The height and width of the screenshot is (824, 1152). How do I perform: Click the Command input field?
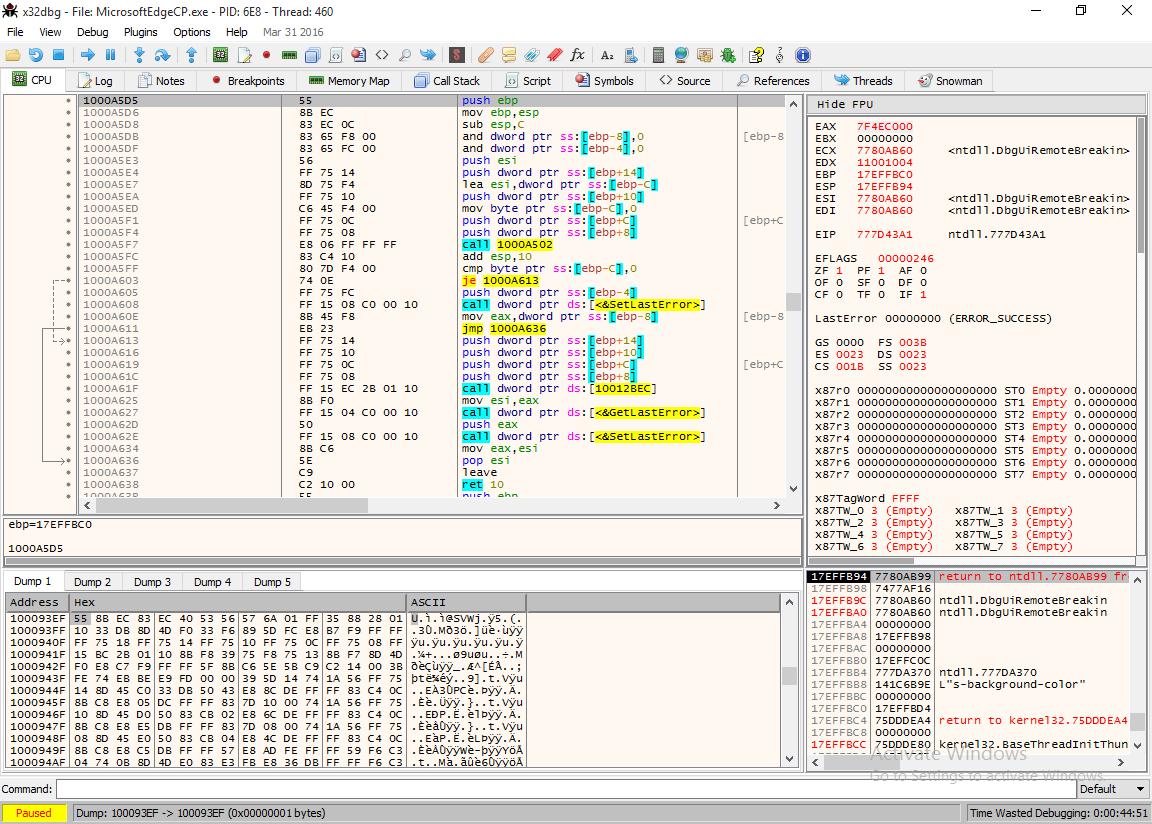tap(560, 789)
